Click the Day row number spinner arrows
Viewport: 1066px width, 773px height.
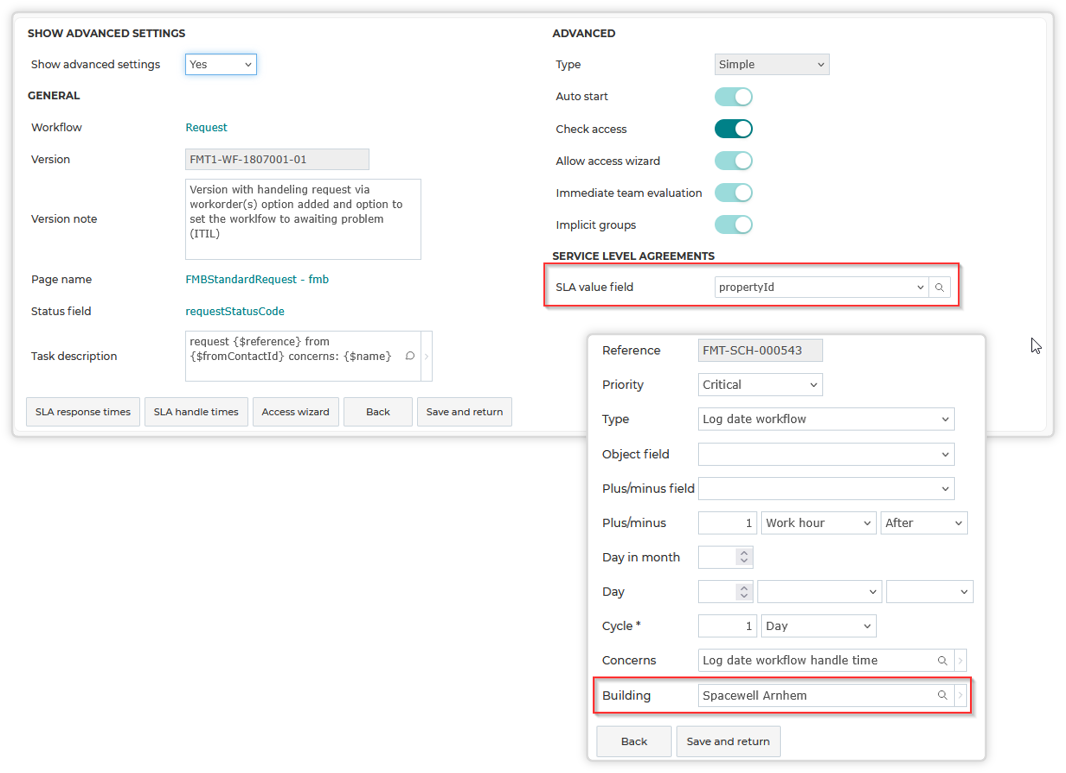744,591
